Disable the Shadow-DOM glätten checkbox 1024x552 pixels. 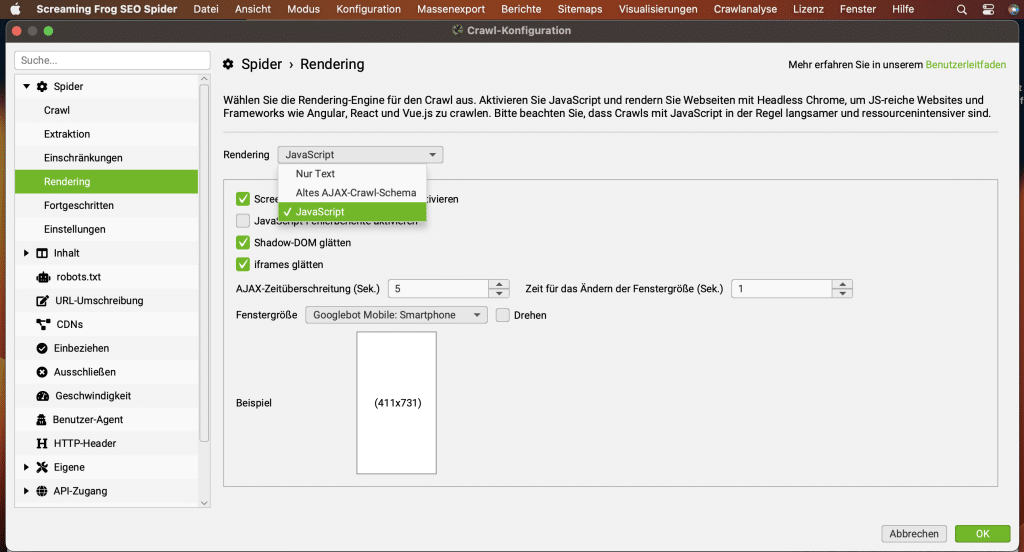242,242
